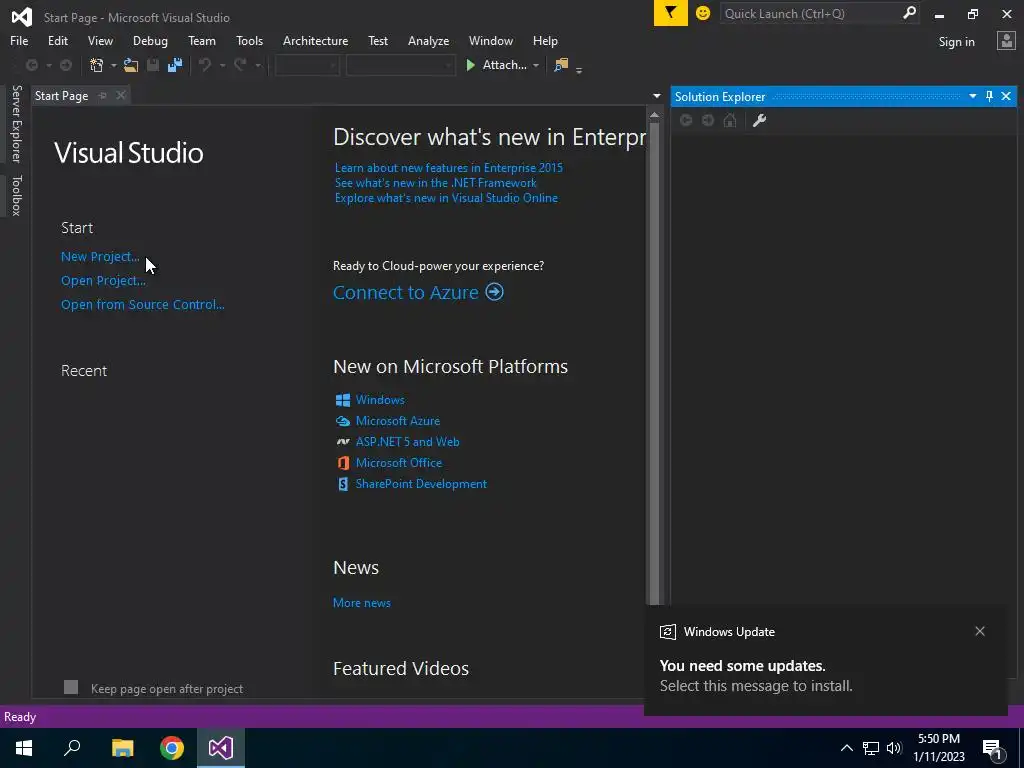Click the New Project toolbar icon
1024x768 pixels.
97,65
